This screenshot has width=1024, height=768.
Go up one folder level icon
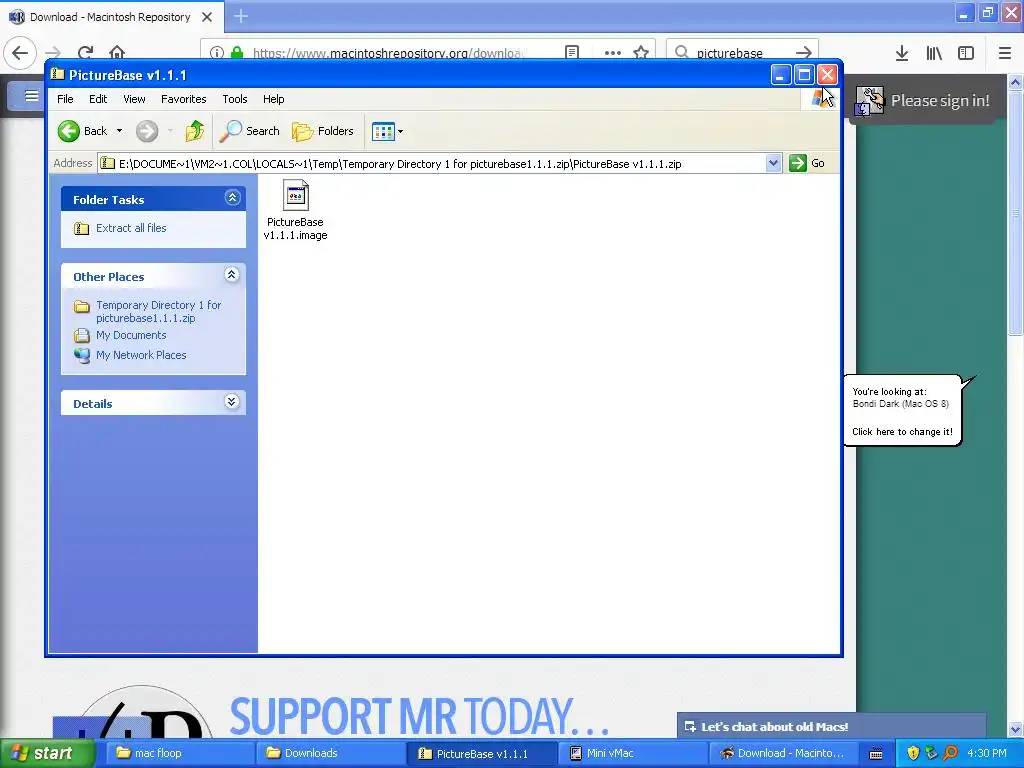195,131
